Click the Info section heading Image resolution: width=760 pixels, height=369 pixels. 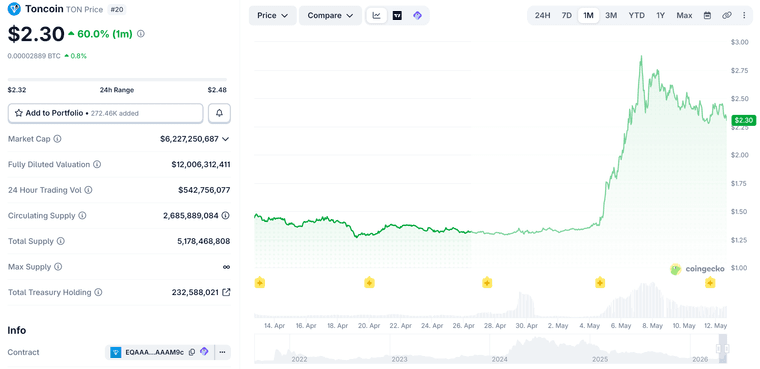click(17, 330)
